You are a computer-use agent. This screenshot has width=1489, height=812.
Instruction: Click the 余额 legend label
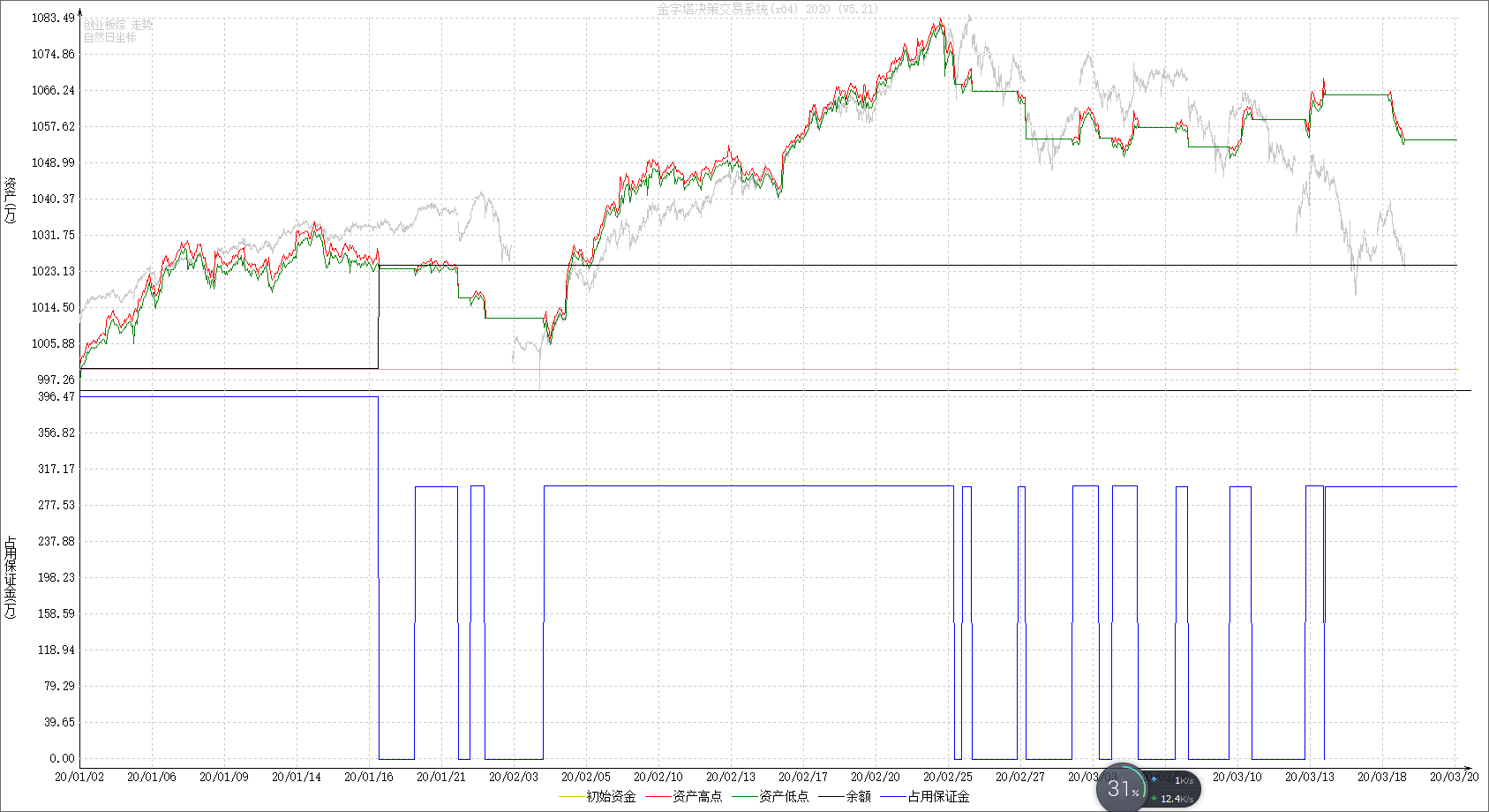[858, 796]
